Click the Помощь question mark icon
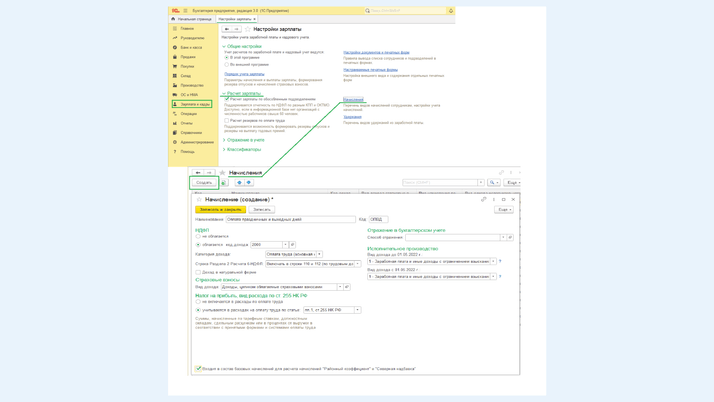Viewport: 714px width, 402px height. (175, 152)
